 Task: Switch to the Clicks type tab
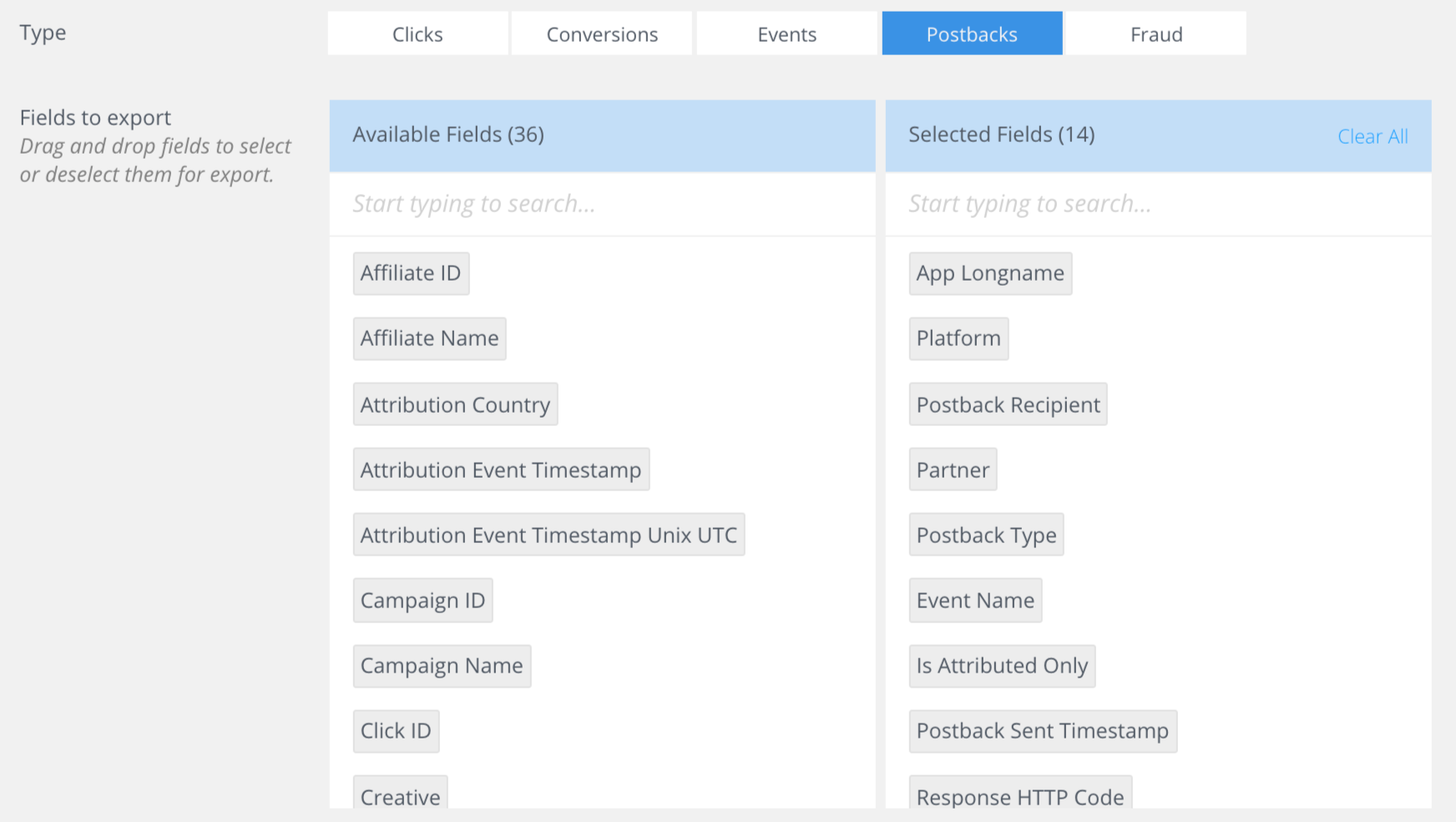tap(417, 34)
